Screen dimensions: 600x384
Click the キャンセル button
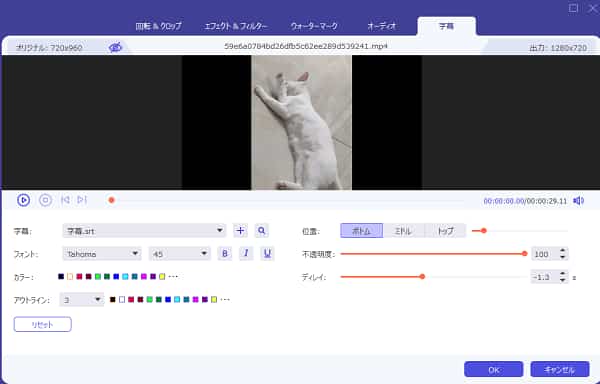[560, 369]
